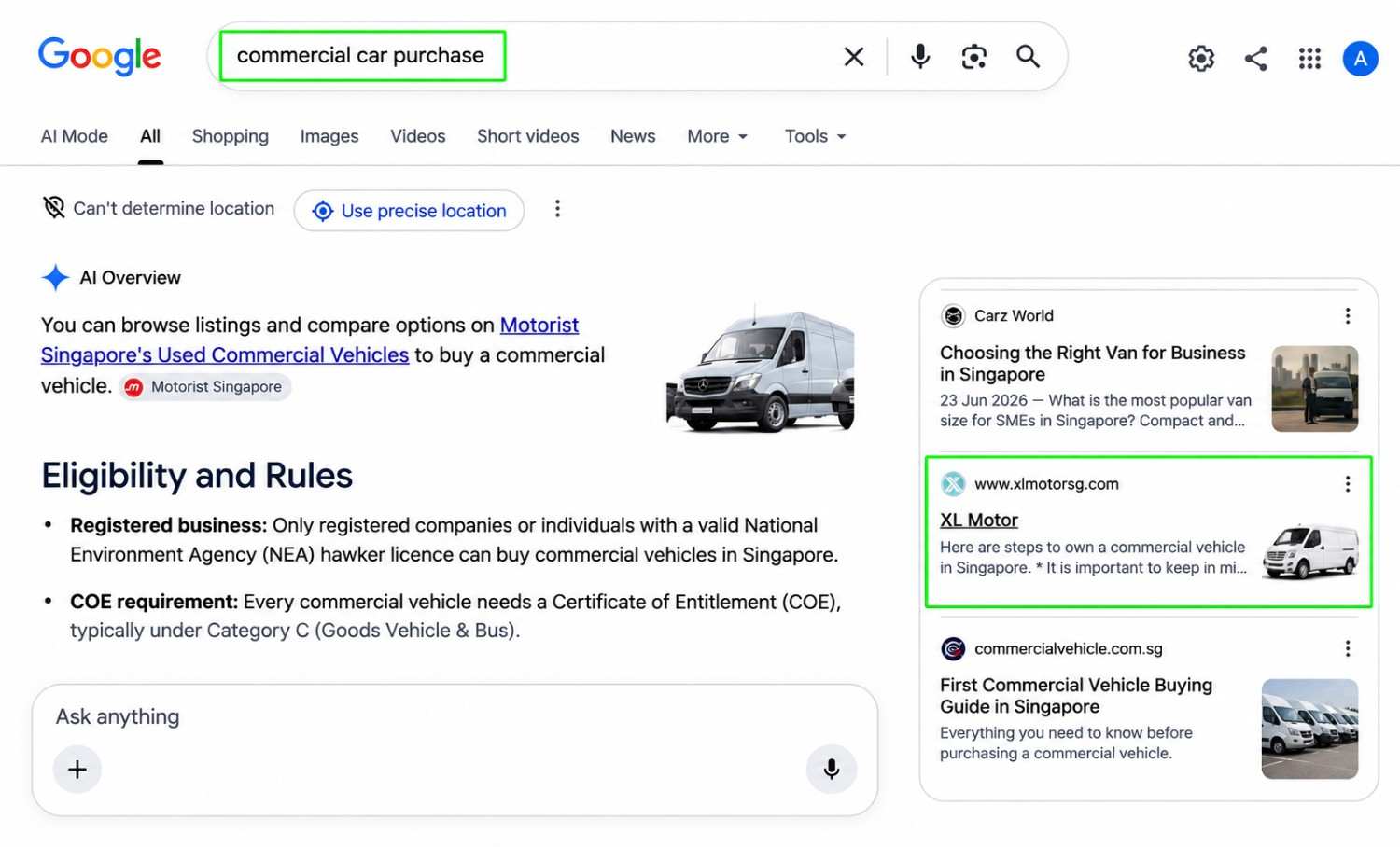Click the Motorist Singapore source chip
The image size is (1400, 847).
pyautogui.click(x=205, y=387)
